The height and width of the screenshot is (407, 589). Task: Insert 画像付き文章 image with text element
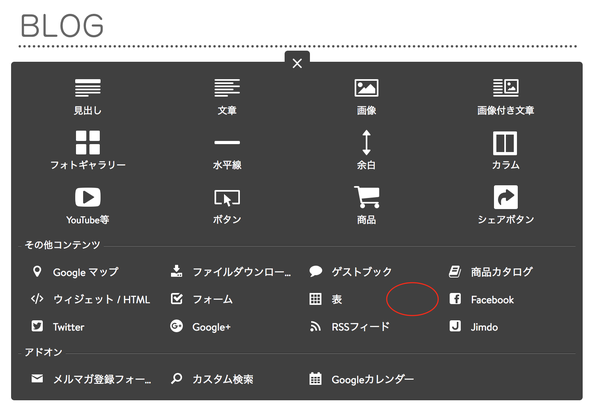tap(506, 96)
